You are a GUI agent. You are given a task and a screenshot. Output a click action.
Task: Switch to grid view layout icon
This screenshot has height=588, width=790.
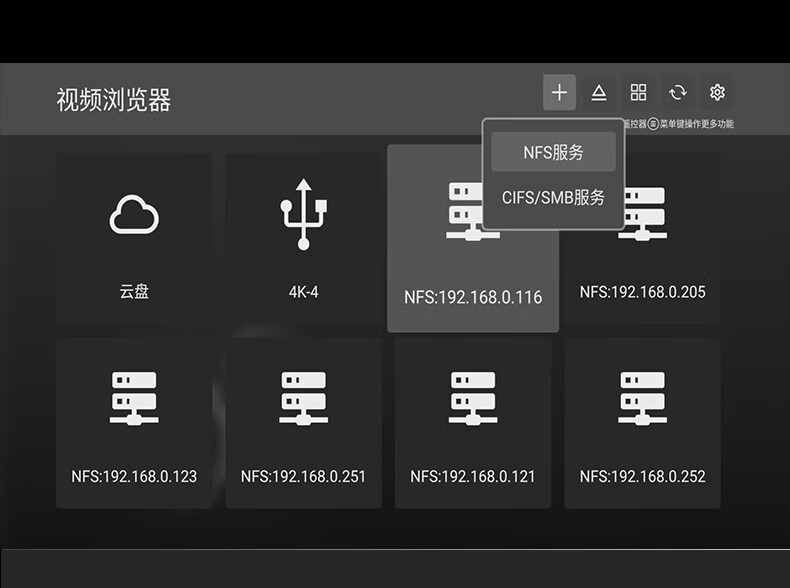click(638, 93)
